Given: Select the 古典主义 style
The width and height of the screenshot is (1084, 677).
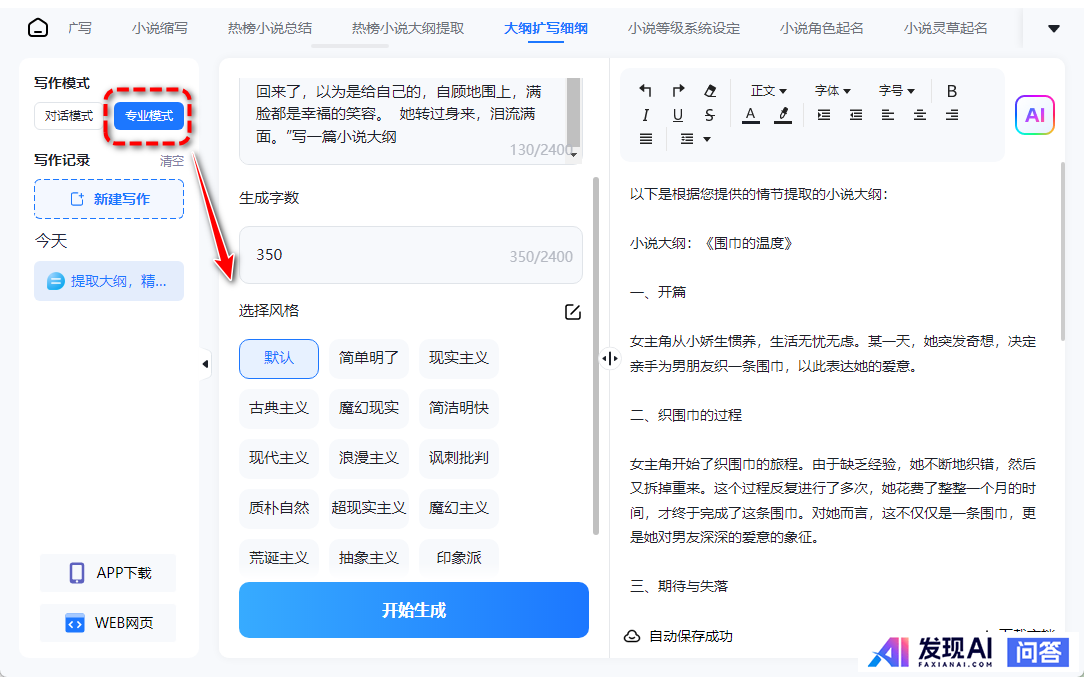Looking at the screenshot, I should click(279, 408).
